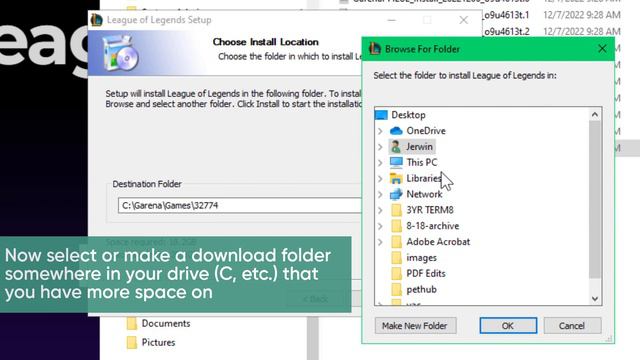Expand the Network tree node
The width and height of the screenshot is (640, 360).
coord(380,194)
